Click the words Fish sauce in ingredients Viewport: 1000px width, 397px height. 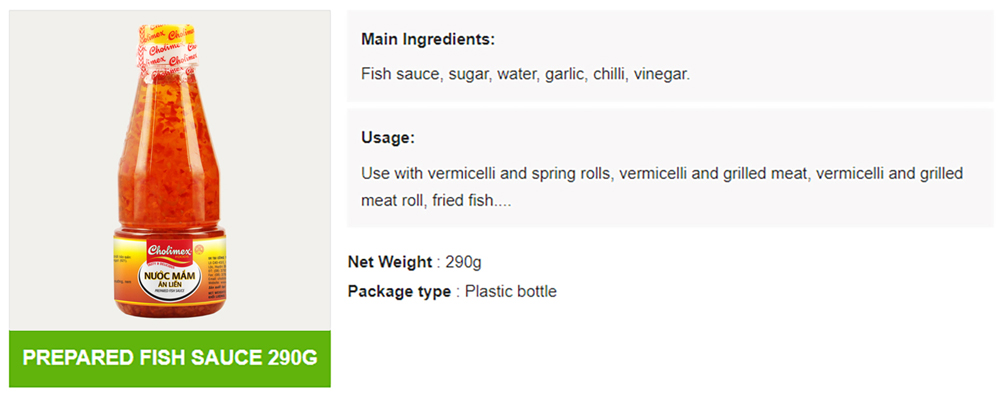(x=401, y=74)
